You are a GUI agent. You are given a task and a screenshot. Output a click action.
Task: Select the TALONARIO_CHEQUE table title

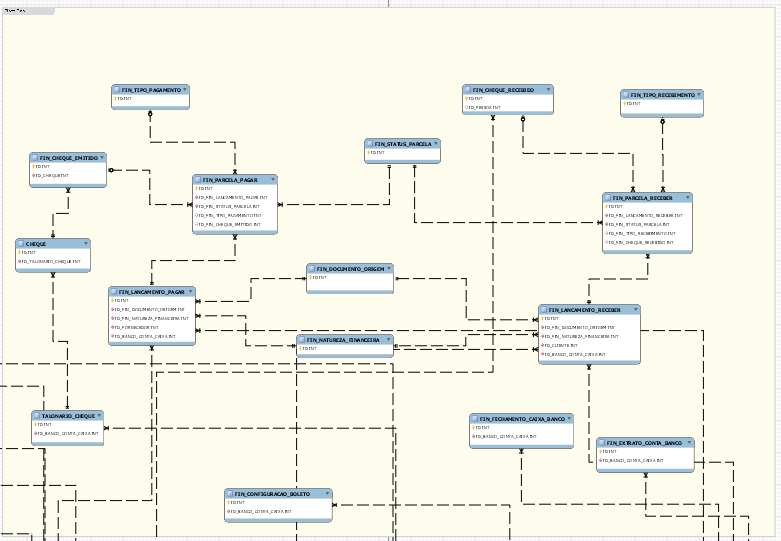(68, 416)
